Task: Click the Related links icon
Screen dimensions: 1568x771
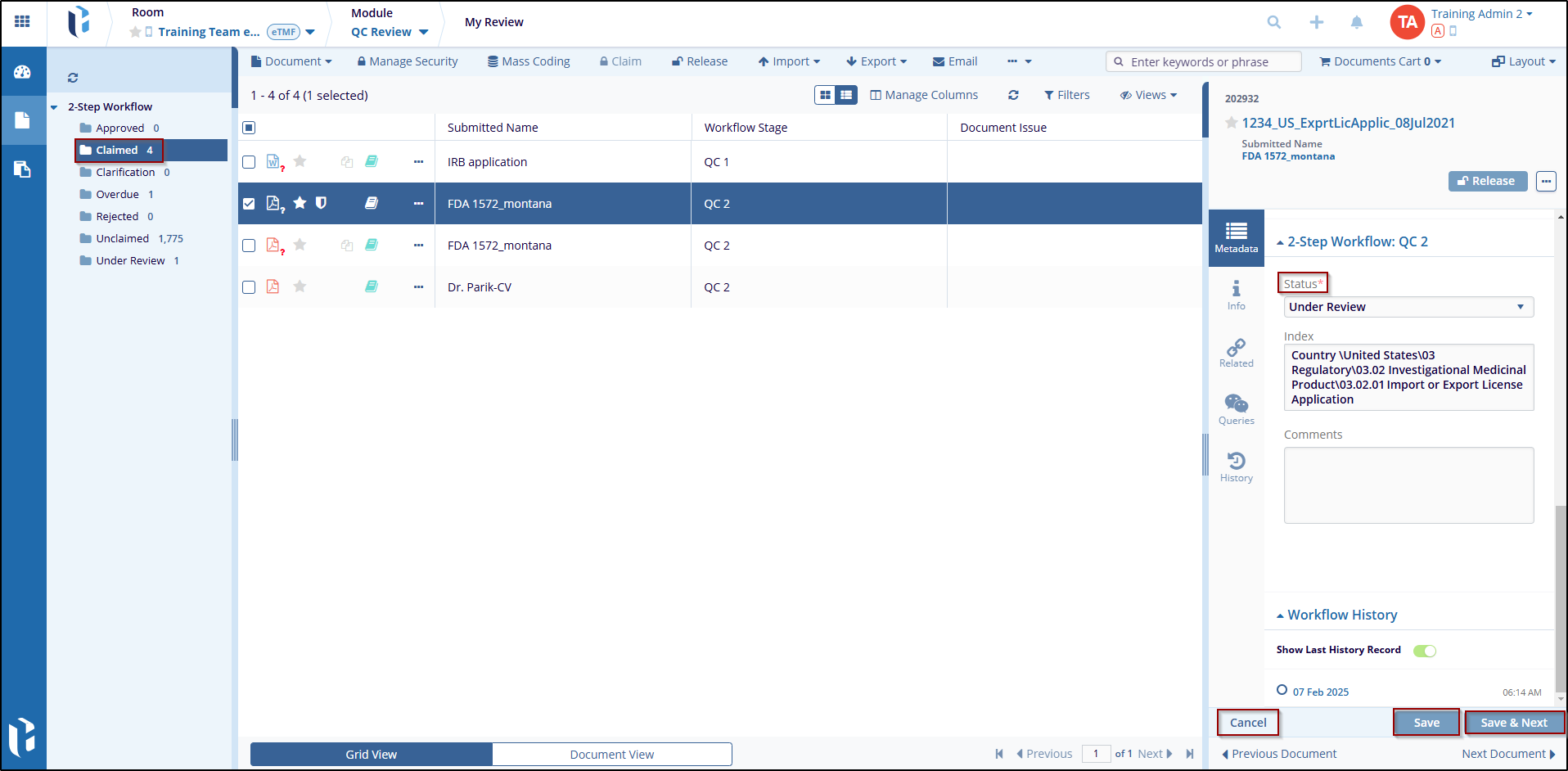Action: 1236,352
